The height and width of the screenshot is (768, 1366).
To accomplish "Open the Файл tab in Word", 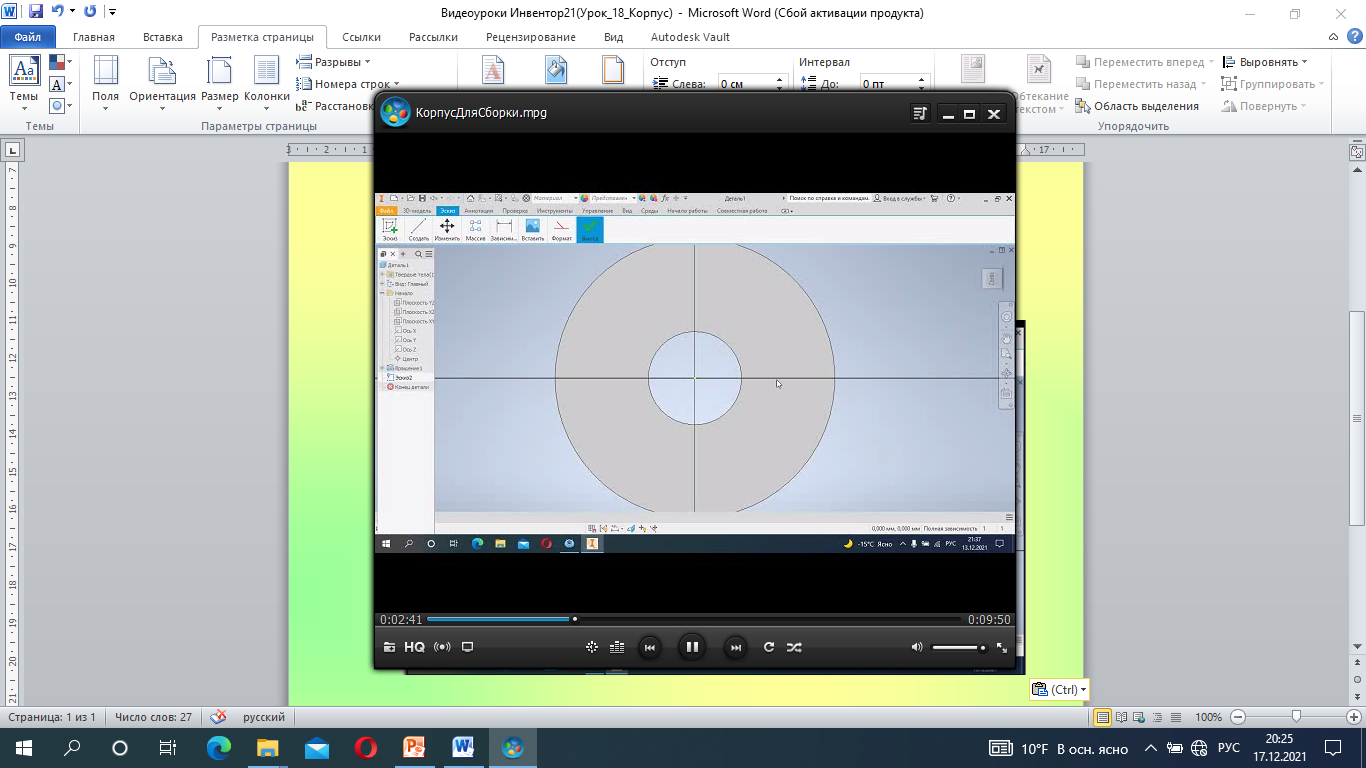I will (x=28, y=37).
